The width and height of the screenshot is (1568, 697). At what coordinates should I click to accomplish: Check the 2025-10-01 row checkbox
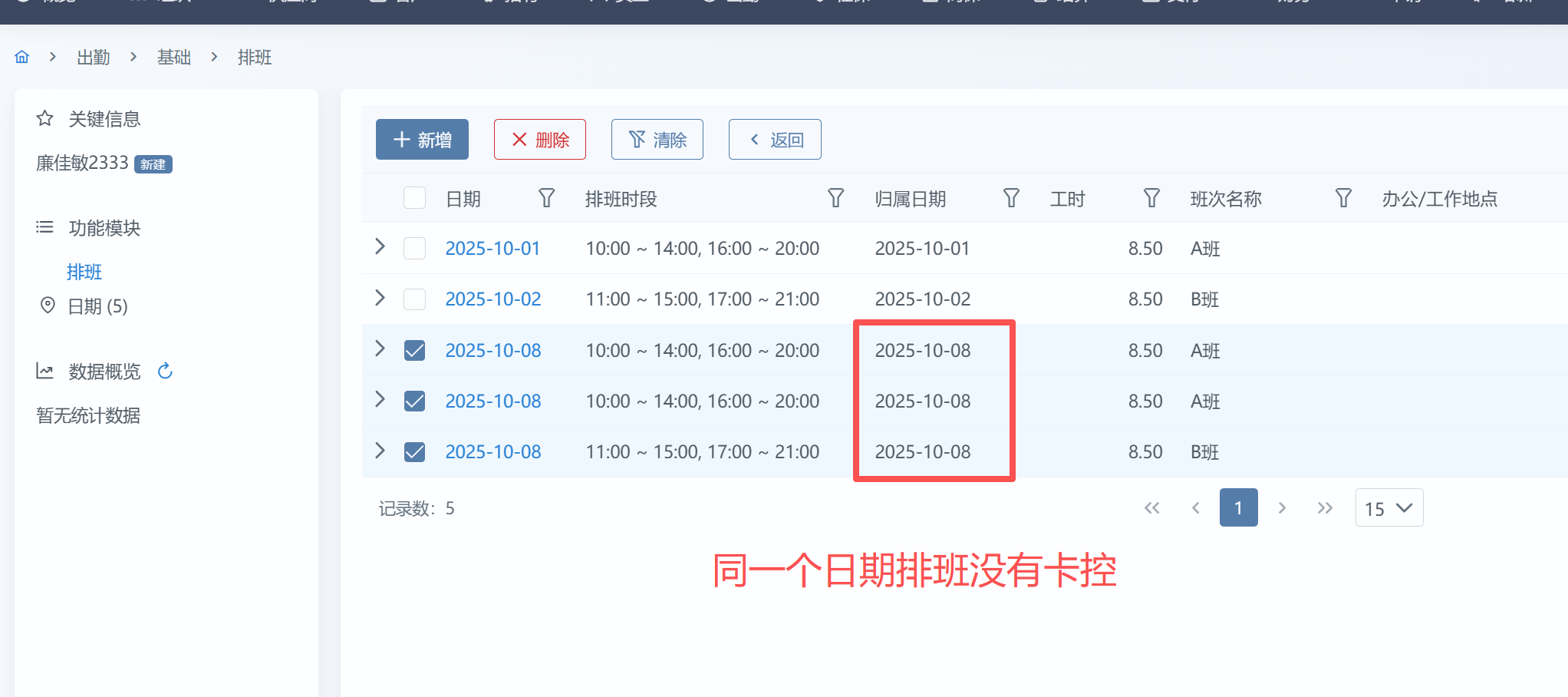pos(414,248)
